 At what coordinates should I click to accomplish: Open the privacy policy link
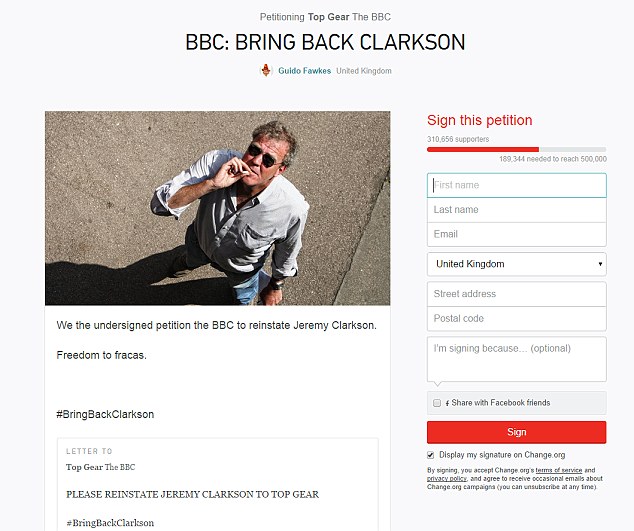point(446,478)
